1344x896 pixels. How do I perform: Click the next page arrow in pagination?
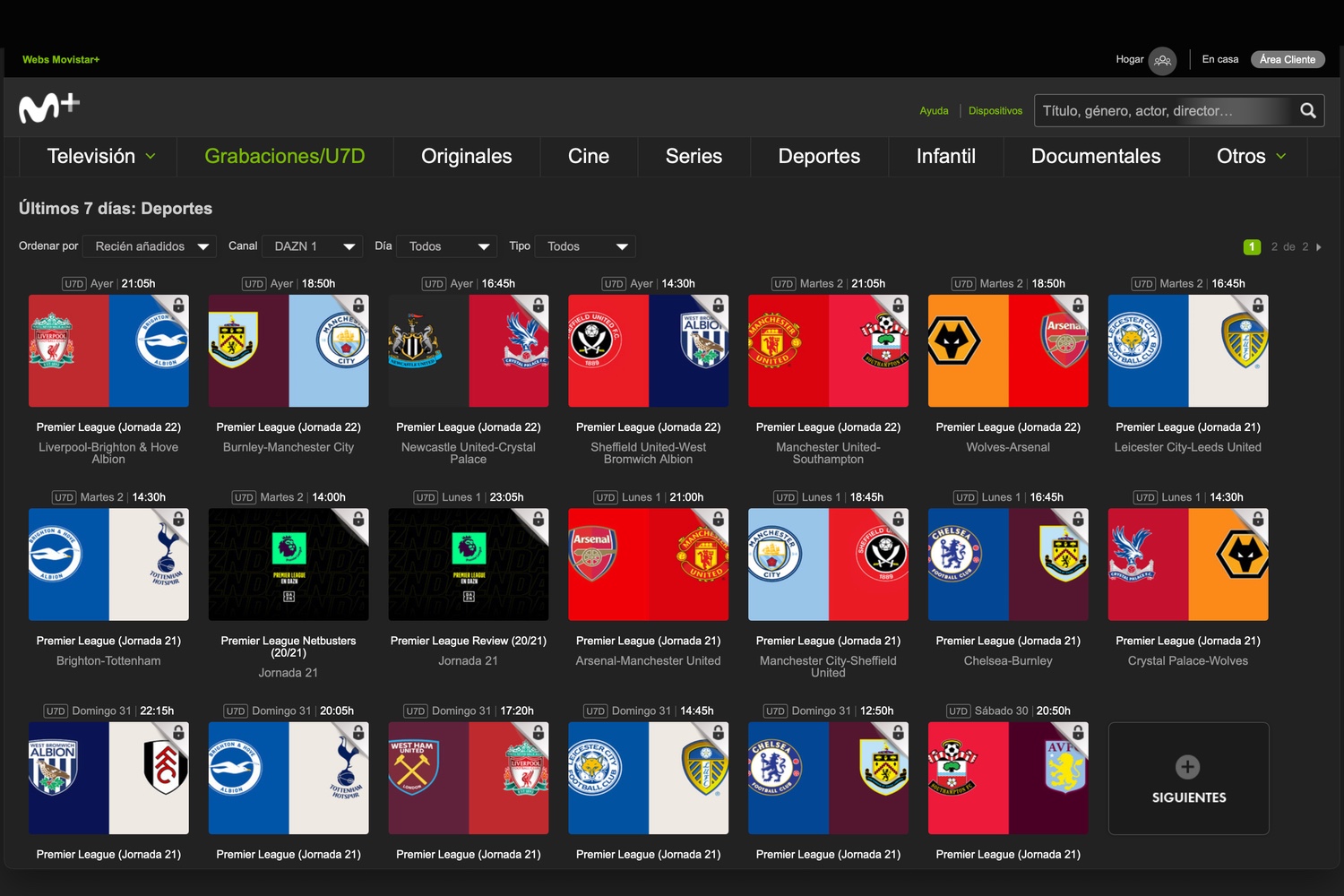tap(1319, 247)
